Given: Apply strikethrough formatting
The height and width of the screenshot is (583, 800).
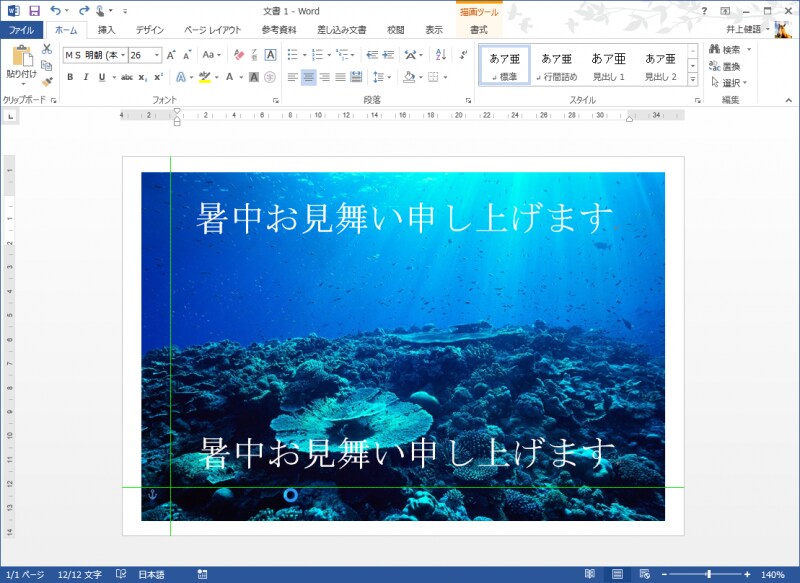Looking at the screenshot, I should (127, 77).
